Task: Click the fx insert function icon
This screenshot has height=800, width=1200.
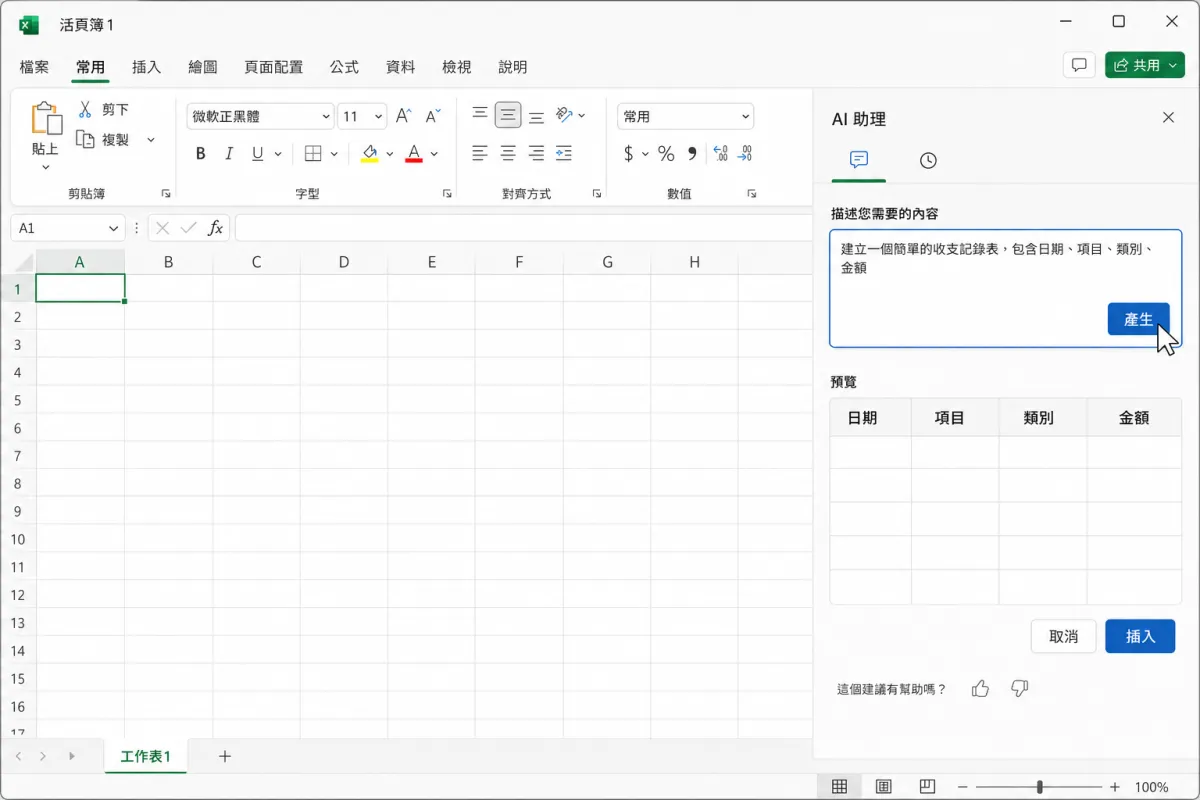Action: [215, 228]
